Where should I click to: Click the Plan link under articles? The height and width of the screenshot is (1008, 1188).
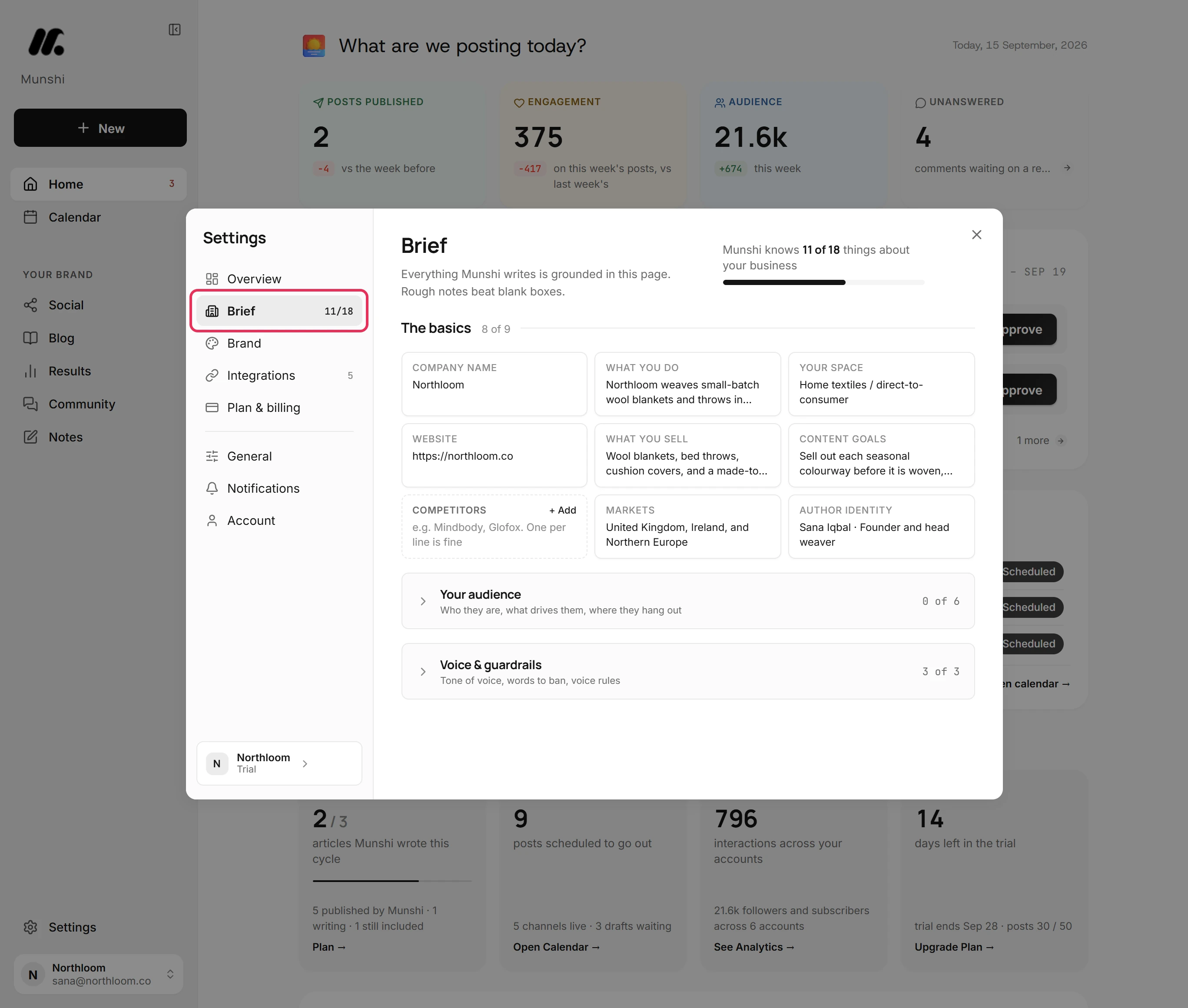pos(329,947)
